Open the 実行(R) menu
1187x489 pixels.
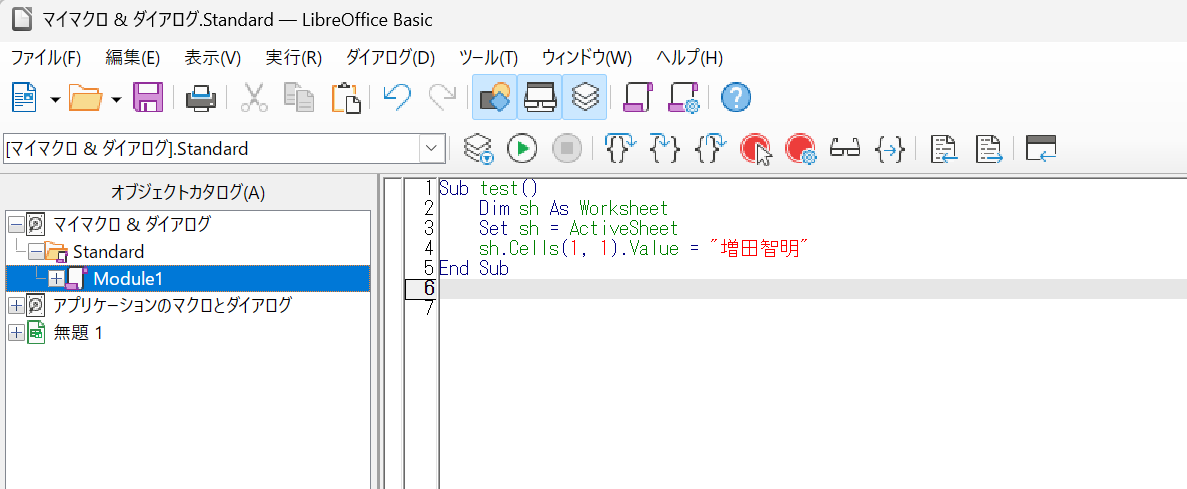pyautogui.click(x=293, y=58)
